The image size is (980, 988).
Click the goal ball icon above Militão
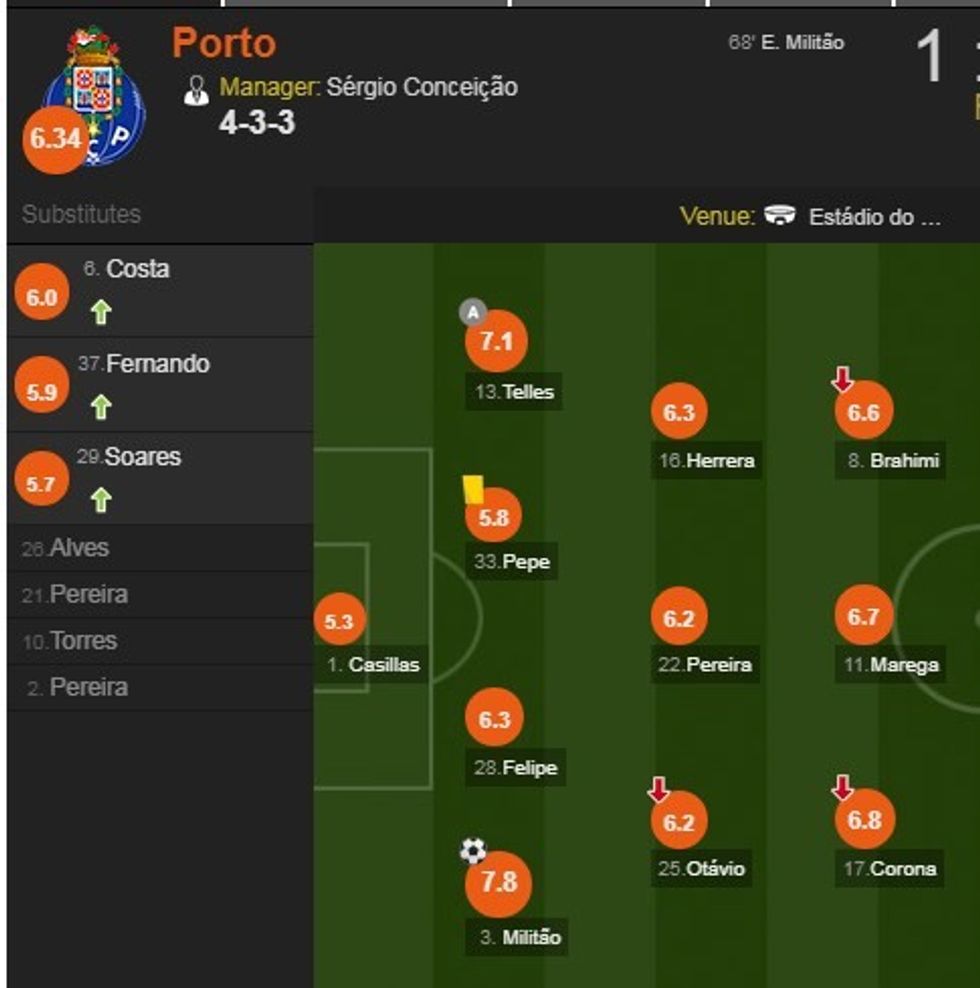click(473, 851)
